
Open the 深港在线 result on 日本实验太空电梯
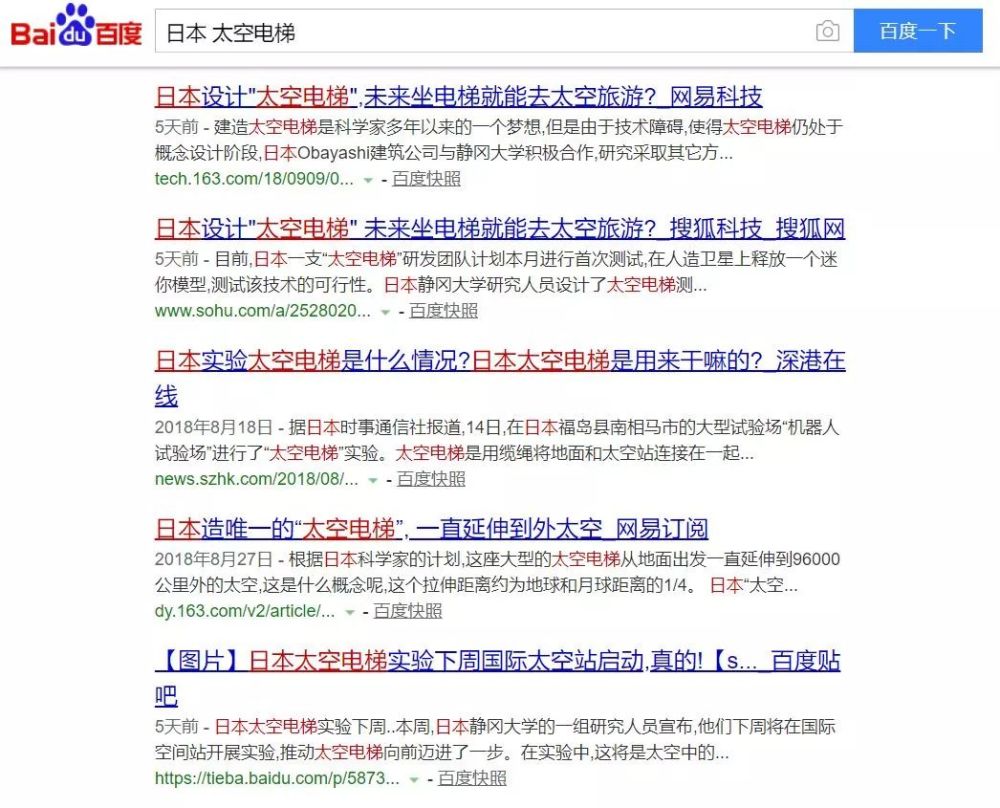(500, 378)
